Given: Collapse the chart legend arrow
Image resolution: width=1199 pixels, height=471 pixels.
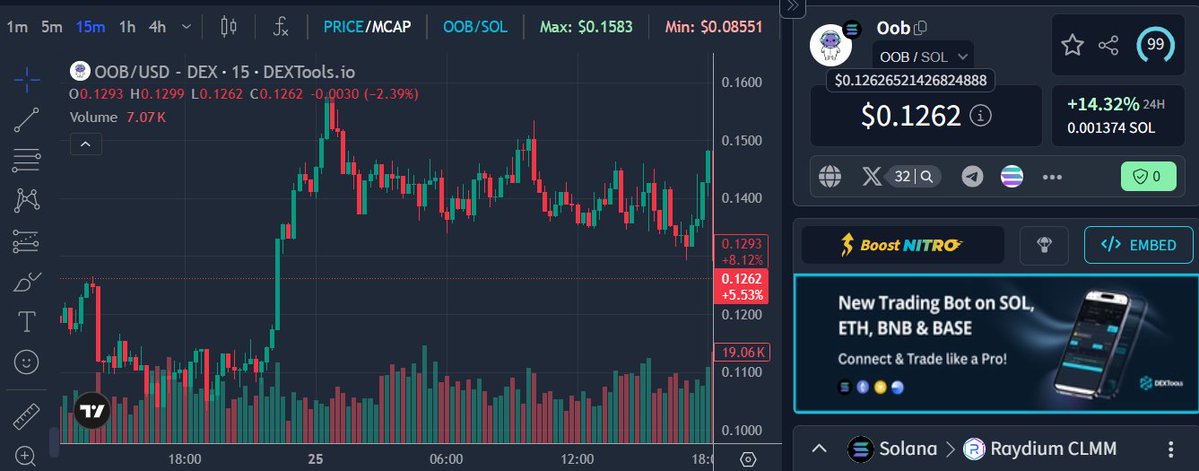Looking at the screenshot, I should [86, 144].
